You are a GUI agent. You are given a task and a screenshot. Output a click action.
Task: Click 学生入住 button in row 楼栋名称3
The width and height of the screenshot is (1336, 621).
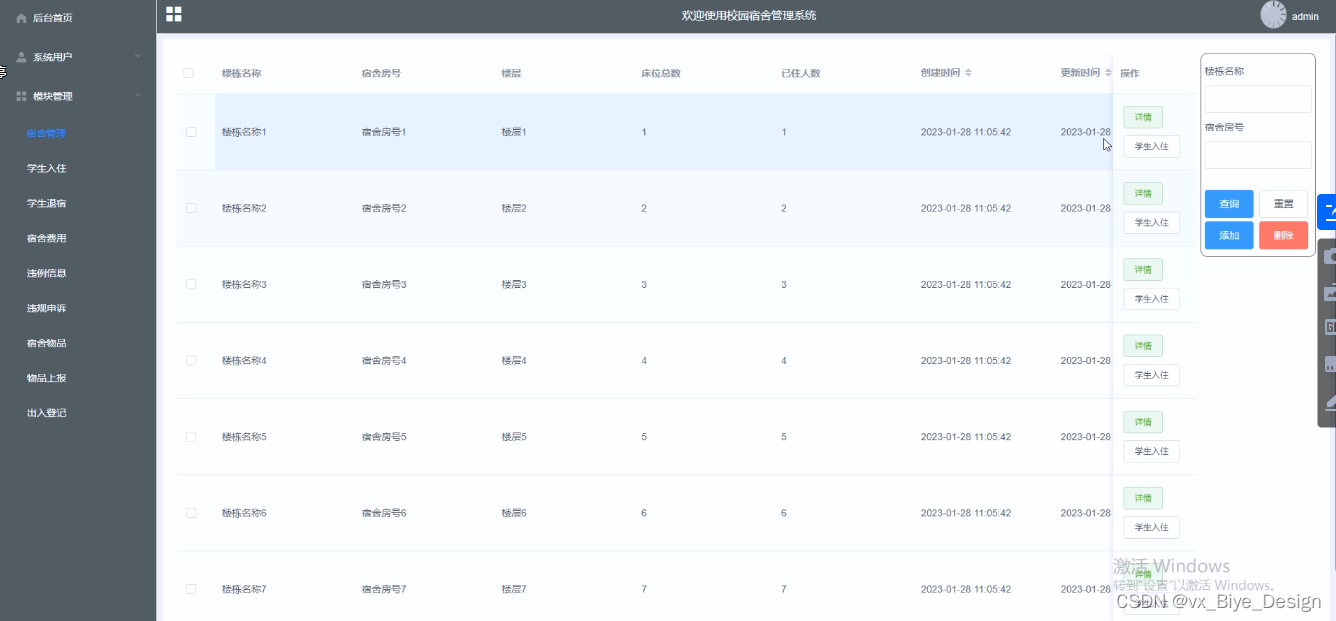(x=1152, y=299)
